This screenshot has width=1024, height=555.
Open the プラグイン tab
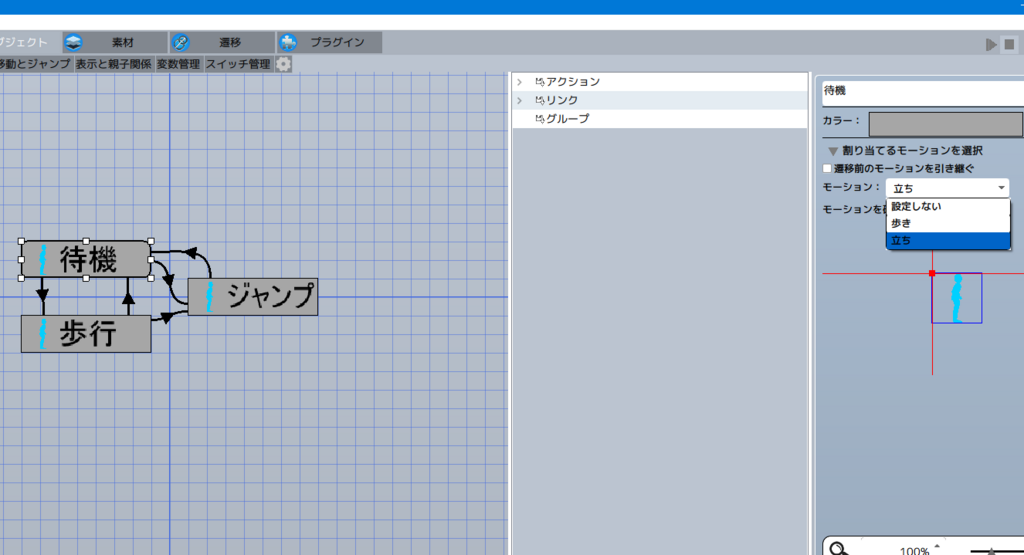[330, 42]
